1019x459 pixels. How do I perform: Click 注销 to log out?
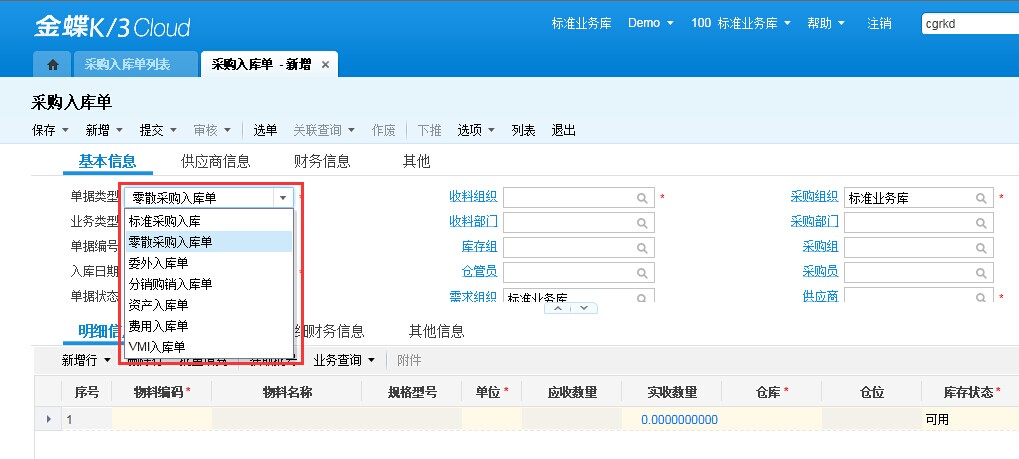(879, 23)
